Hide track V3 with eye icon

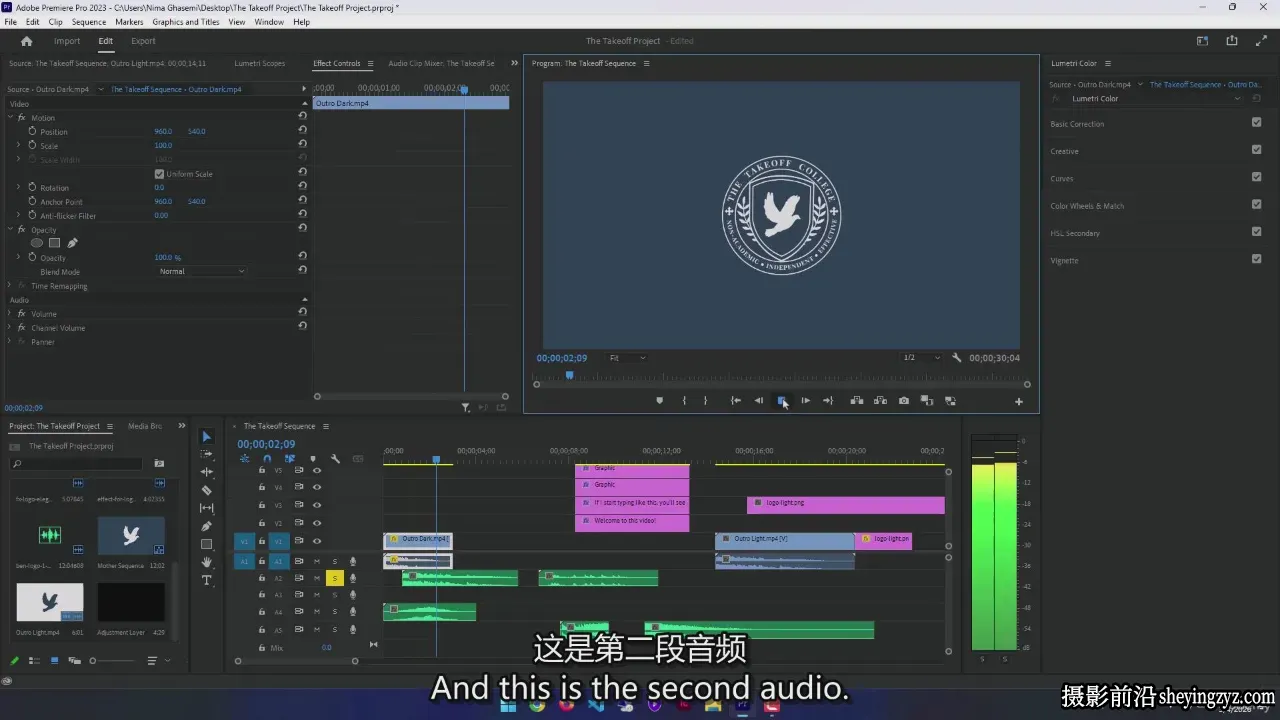[x=317, y=505]
